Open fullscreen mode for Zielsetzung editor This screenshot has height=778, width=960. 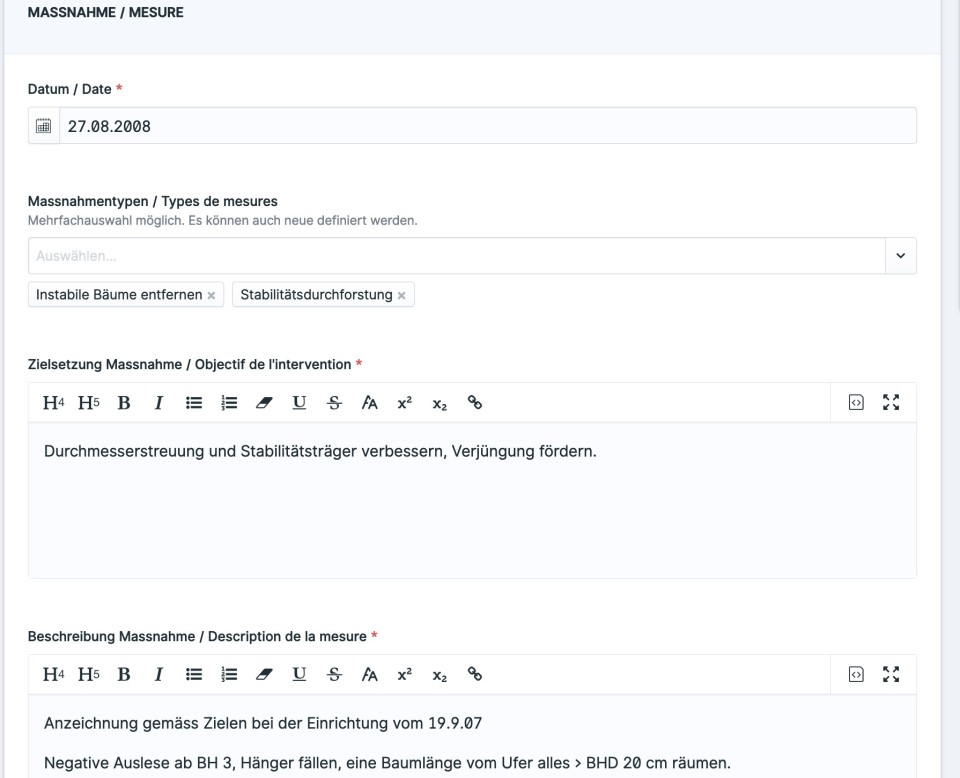point(891,402)
